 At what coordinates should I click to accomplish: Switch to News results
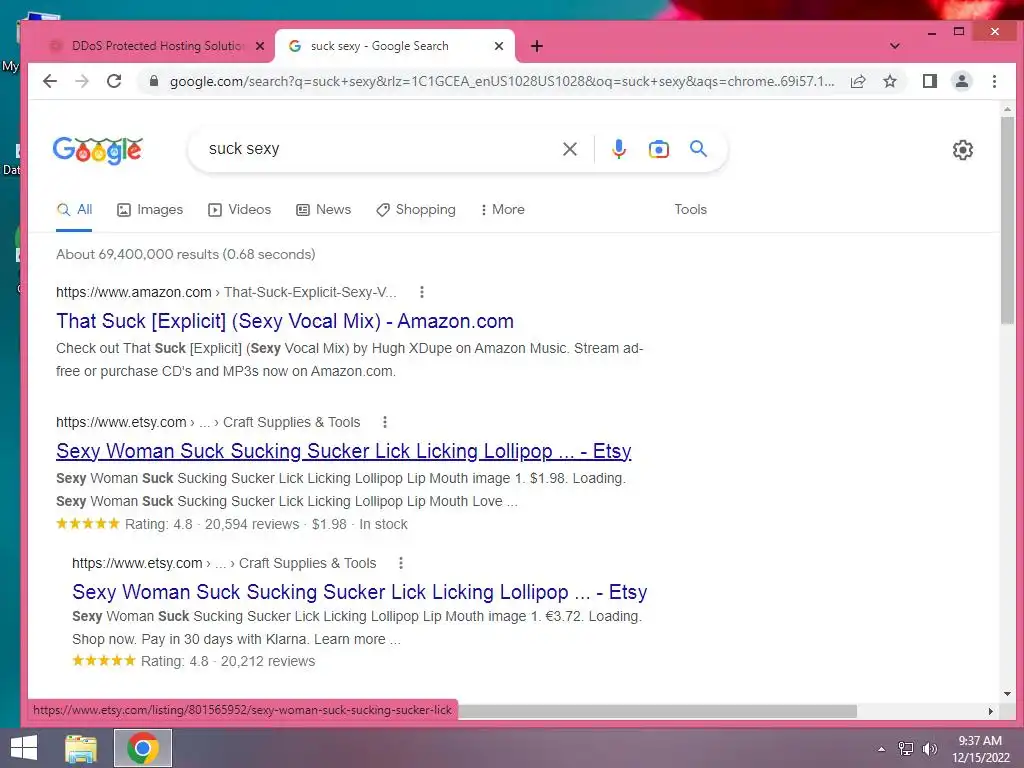[x=323, y=210]
